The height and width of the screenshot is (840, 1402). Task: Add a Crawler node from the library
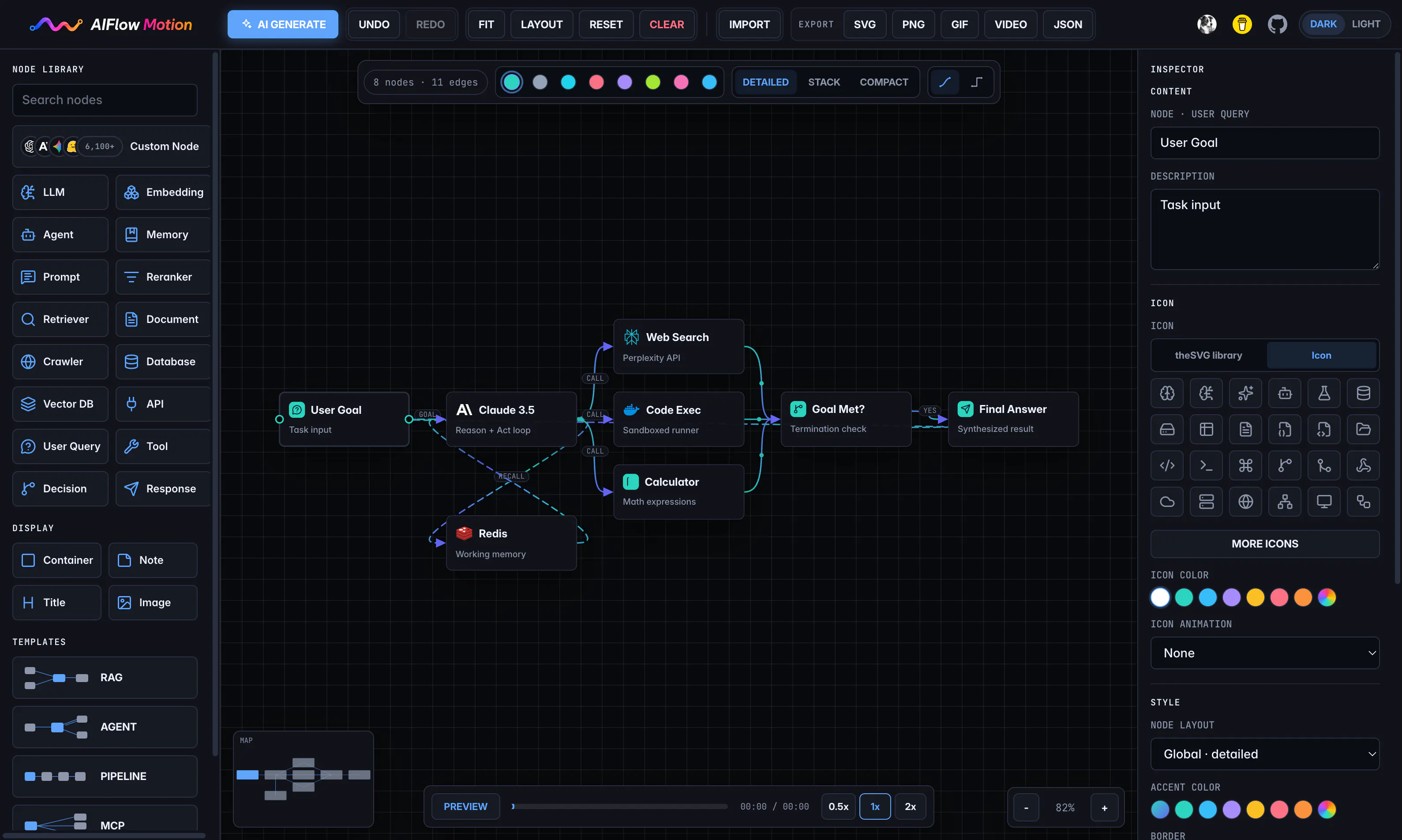tap(60, 361)
